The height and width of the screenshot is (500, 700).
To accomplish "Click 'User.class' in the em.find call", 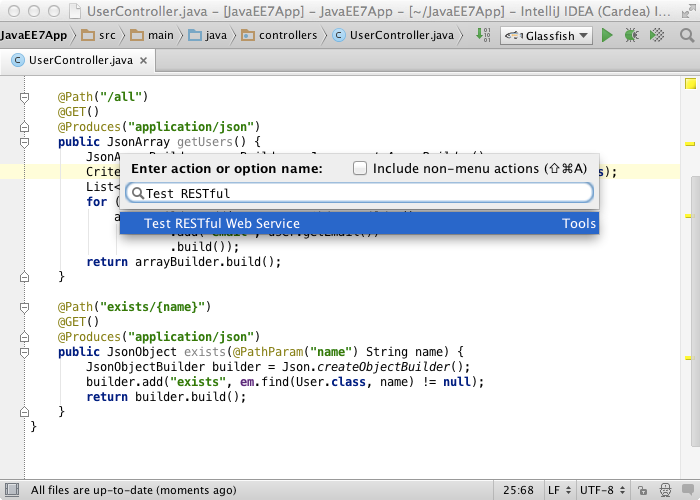I will pyautogui.click(x=331, y=382).
